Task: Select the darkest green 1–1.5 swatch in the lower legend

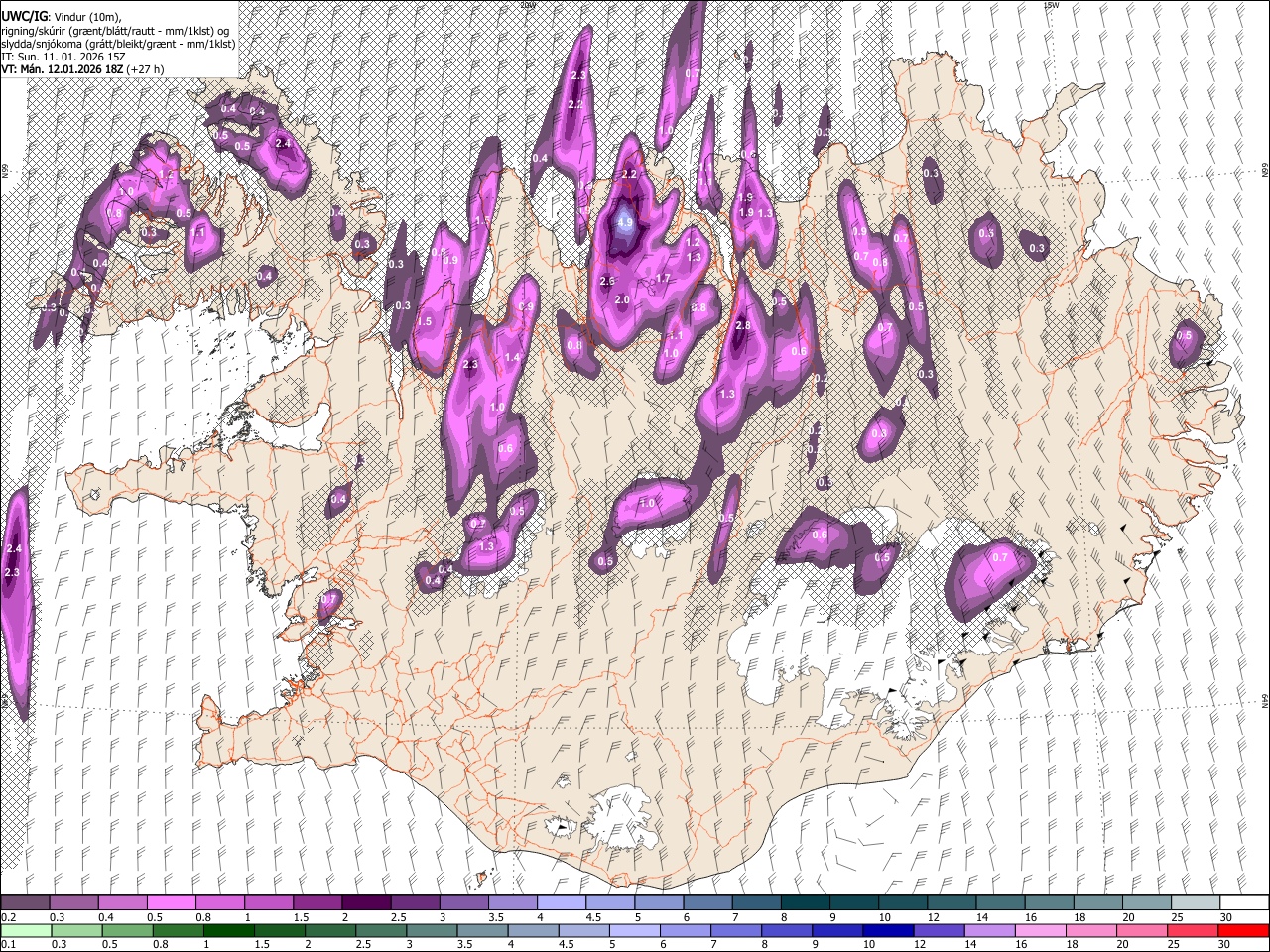Action: tap(228, 930)
